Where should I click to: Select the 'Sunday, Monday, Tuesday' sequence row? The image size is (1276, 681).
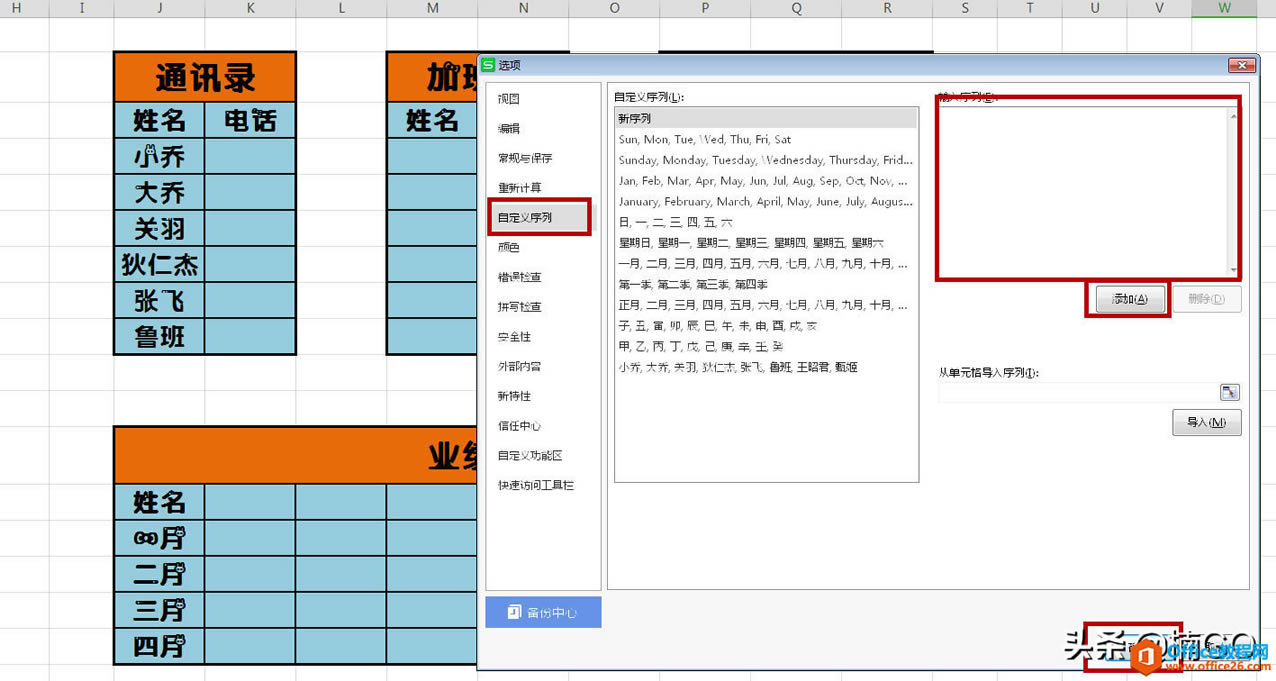pyautogui.click(x=766, y=160)
